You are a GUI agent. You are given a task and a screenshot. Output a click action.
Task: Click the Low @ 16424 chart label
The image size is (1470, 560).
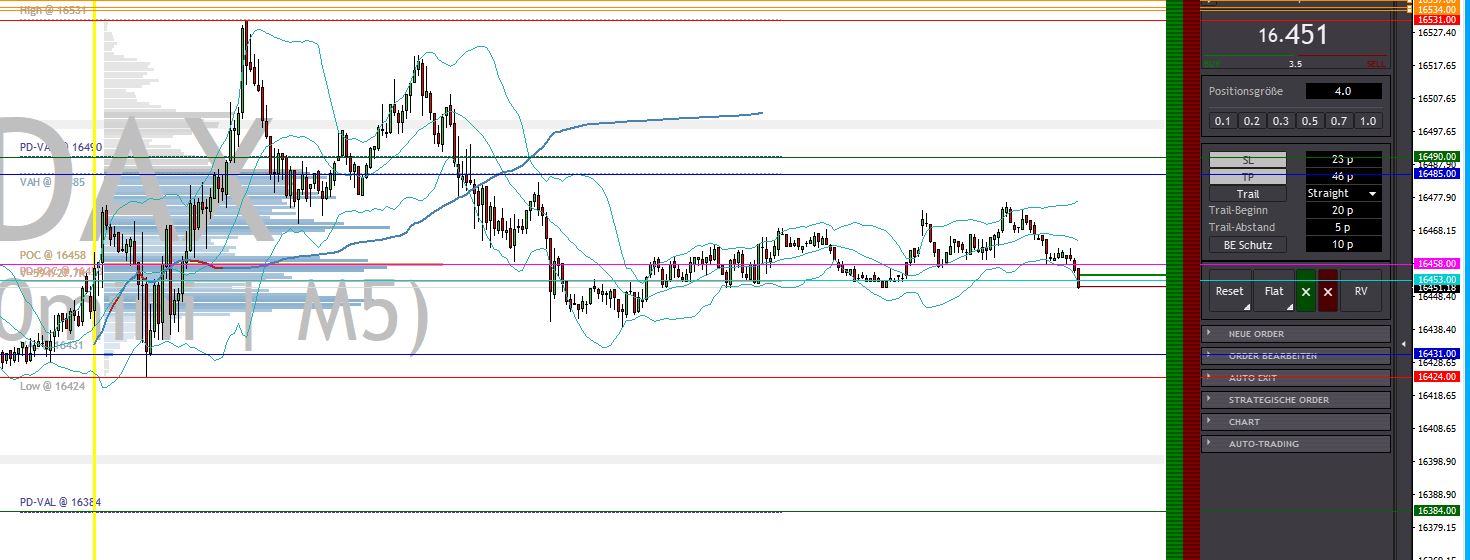(52, 386)
